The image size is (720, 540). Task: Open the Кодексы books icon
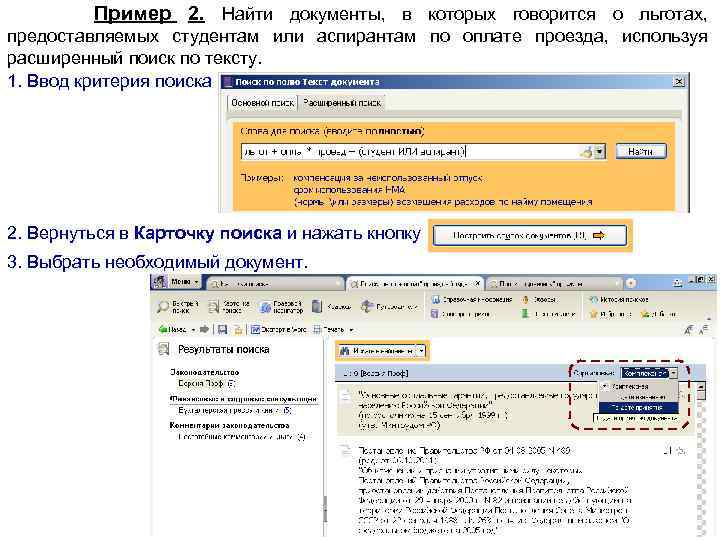[317, 306]
